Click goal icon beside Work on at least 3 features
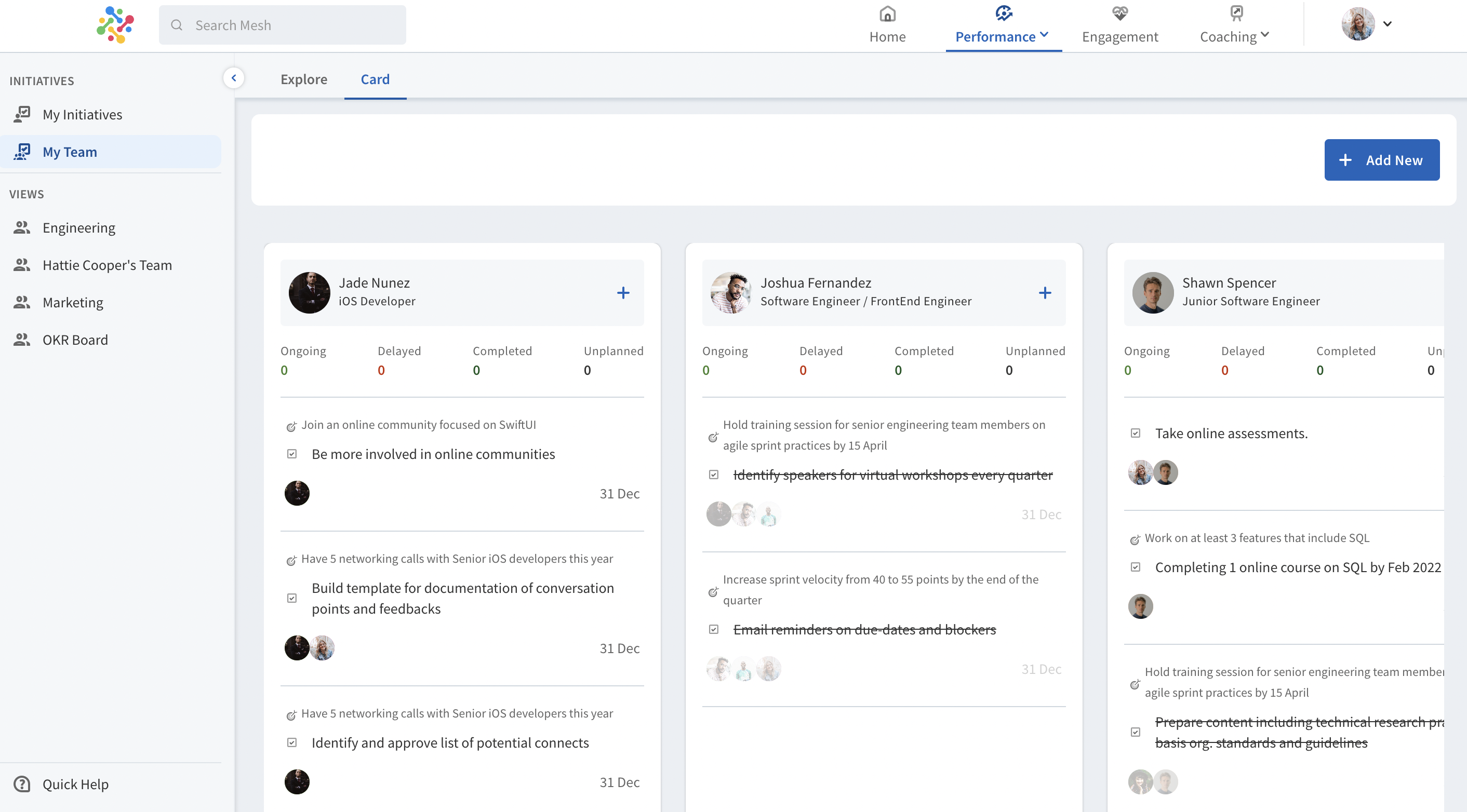Screen dimensions: 1467x812 pos(1135,539)
